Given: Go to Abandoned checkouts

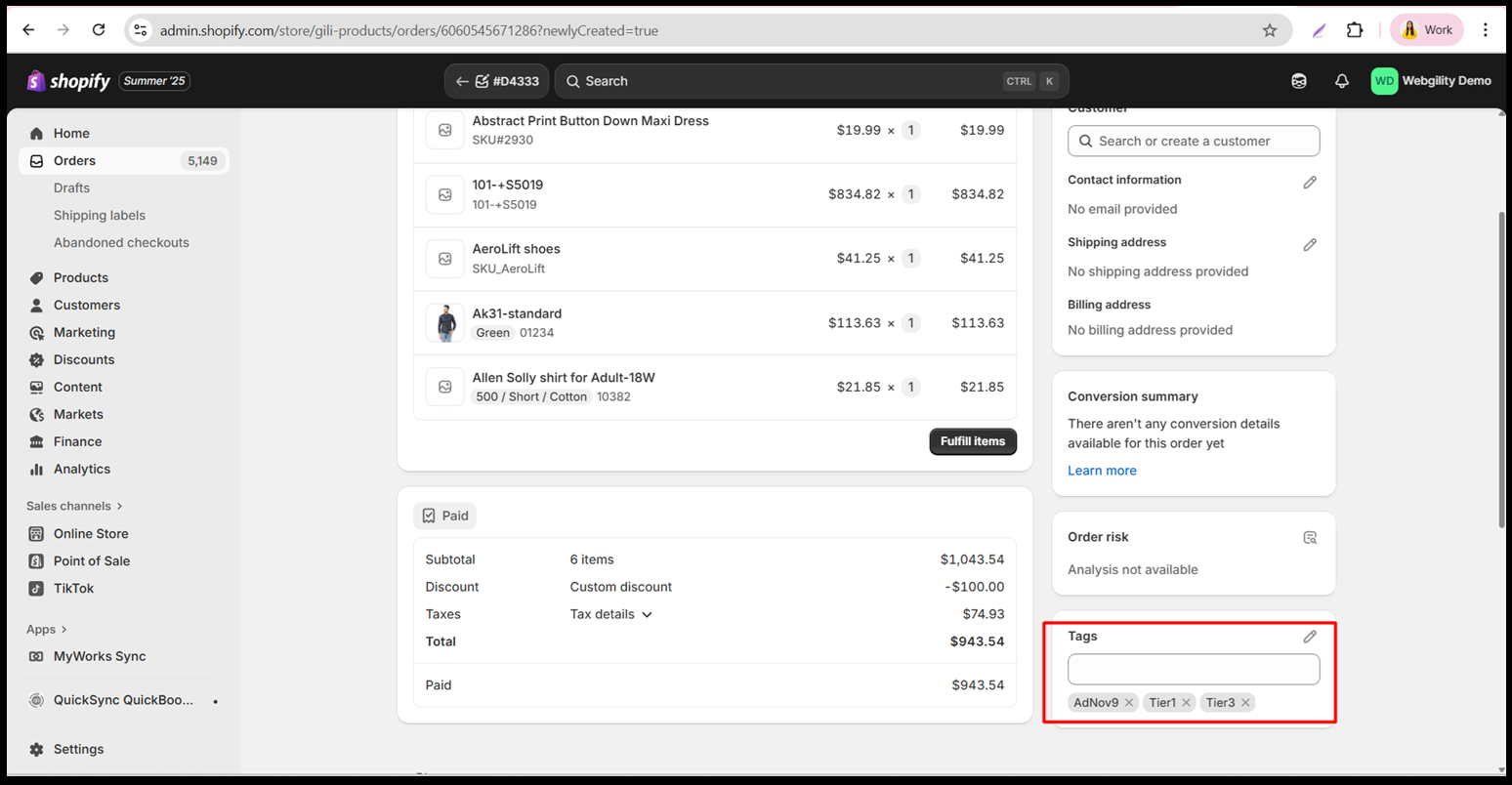Looking at the screenshot, I should [x=121, y=243].
